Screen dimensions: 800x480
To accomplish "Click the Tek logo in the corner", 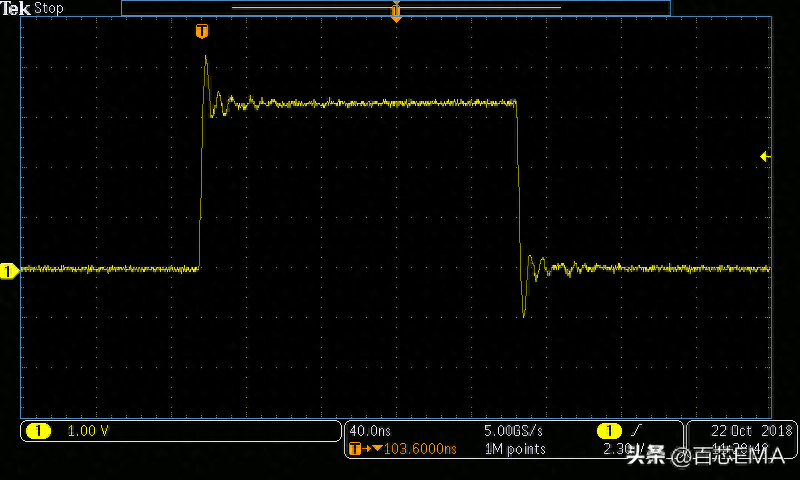I will pyautogui.click(x=17, y=8).
